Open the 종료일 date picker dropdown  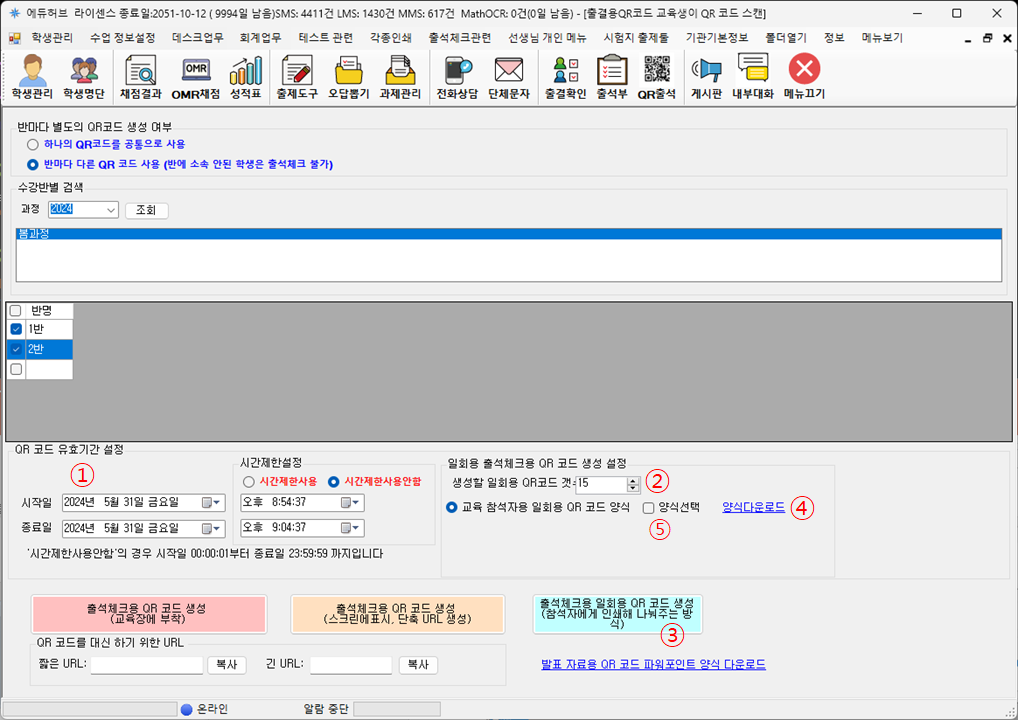(x=217, y=528)
